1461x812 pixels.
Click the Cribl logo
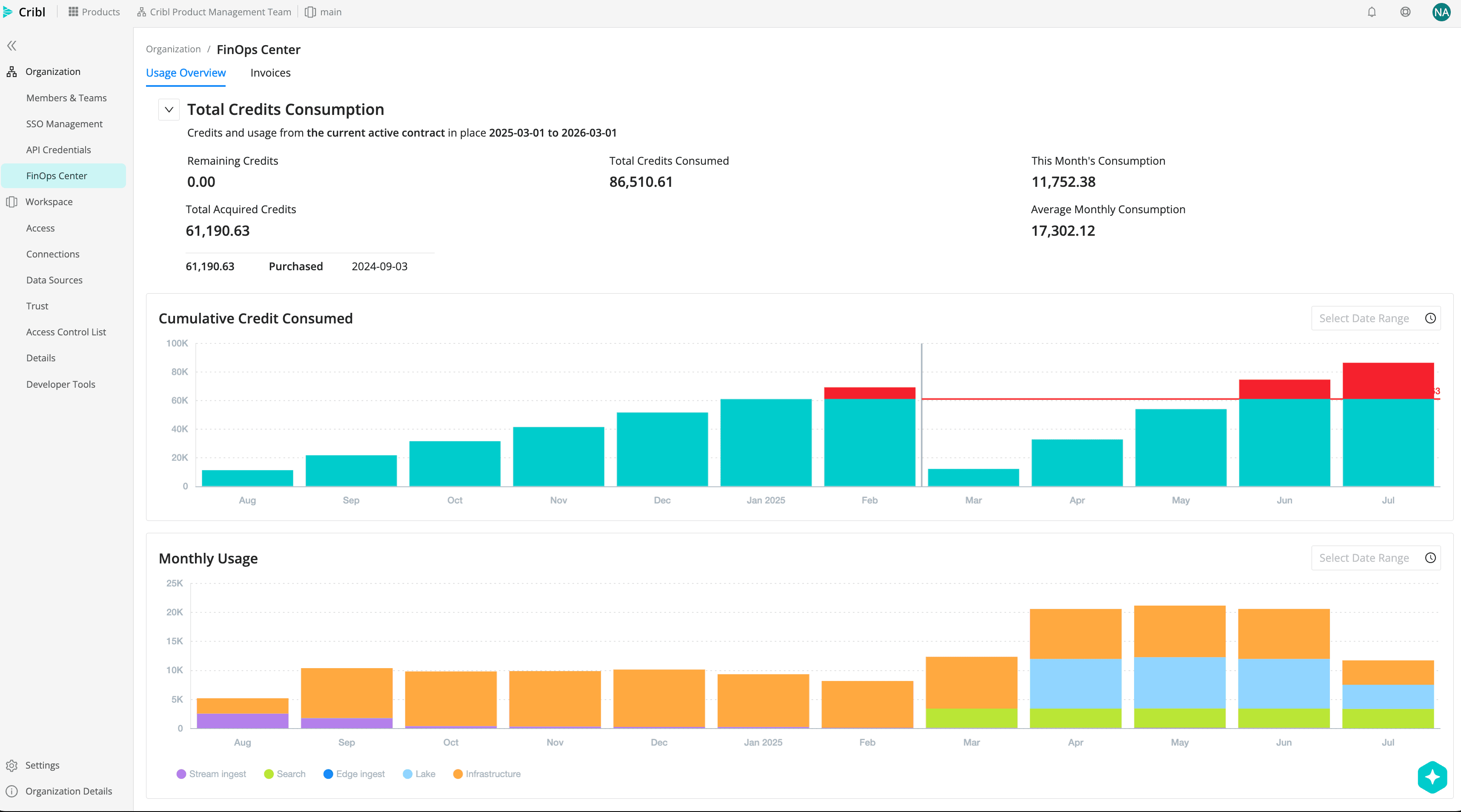click(24, 12)
